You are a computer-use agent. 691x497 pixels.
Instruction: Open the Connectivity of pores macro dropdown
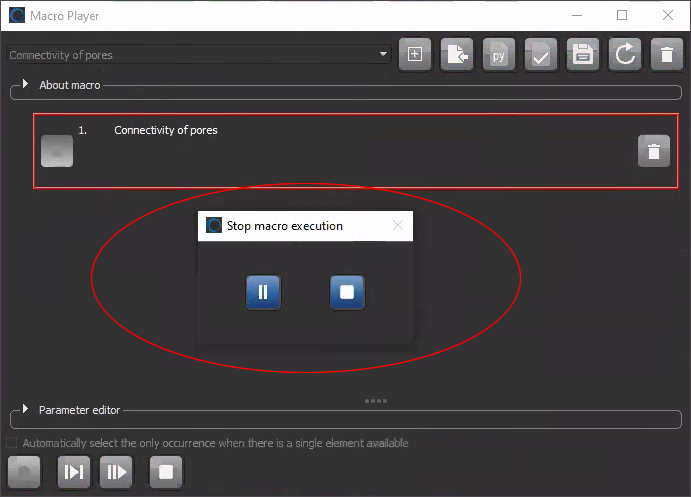(384, 55)
